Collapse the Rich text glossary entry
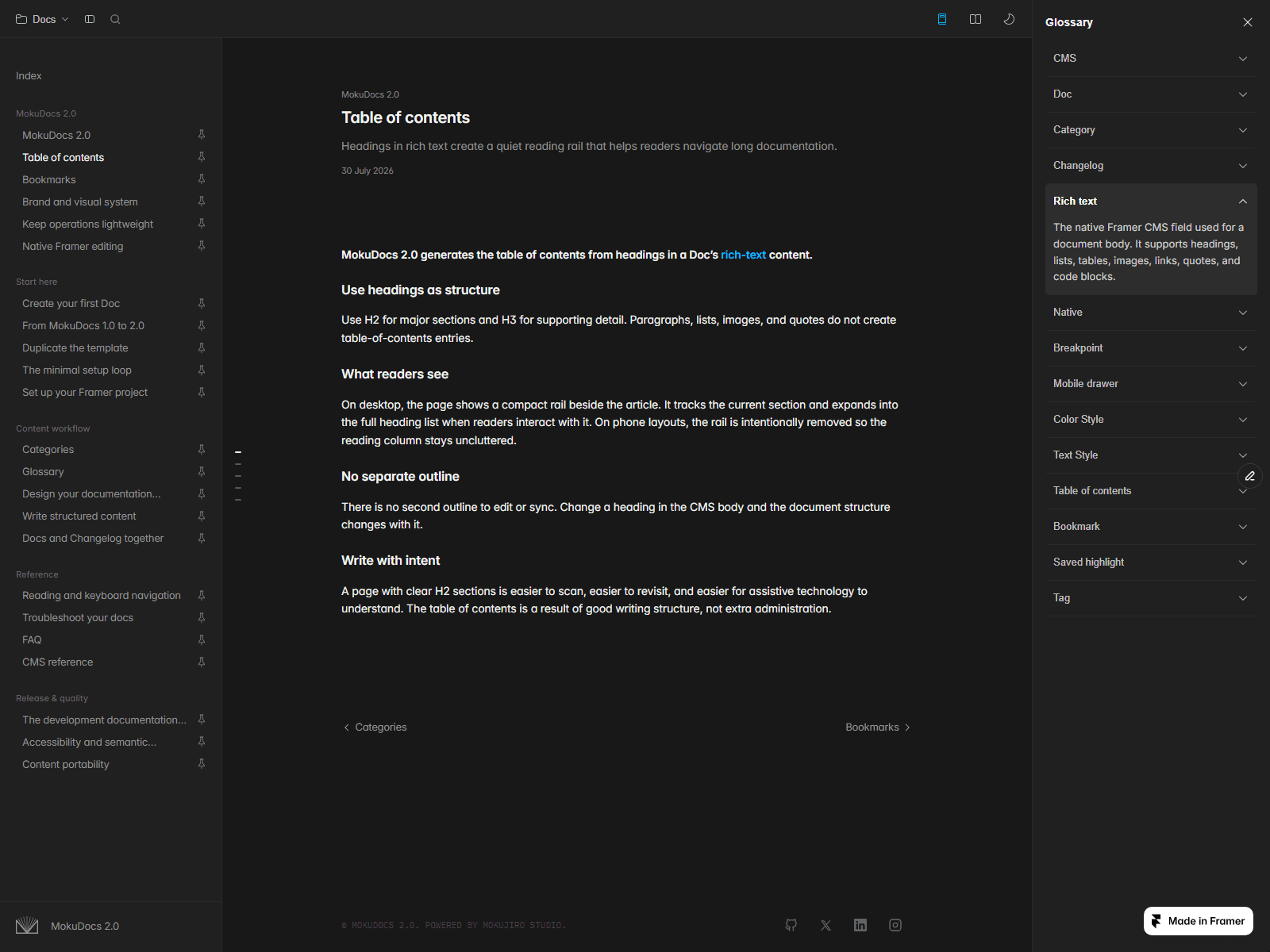 [1151, 202]
